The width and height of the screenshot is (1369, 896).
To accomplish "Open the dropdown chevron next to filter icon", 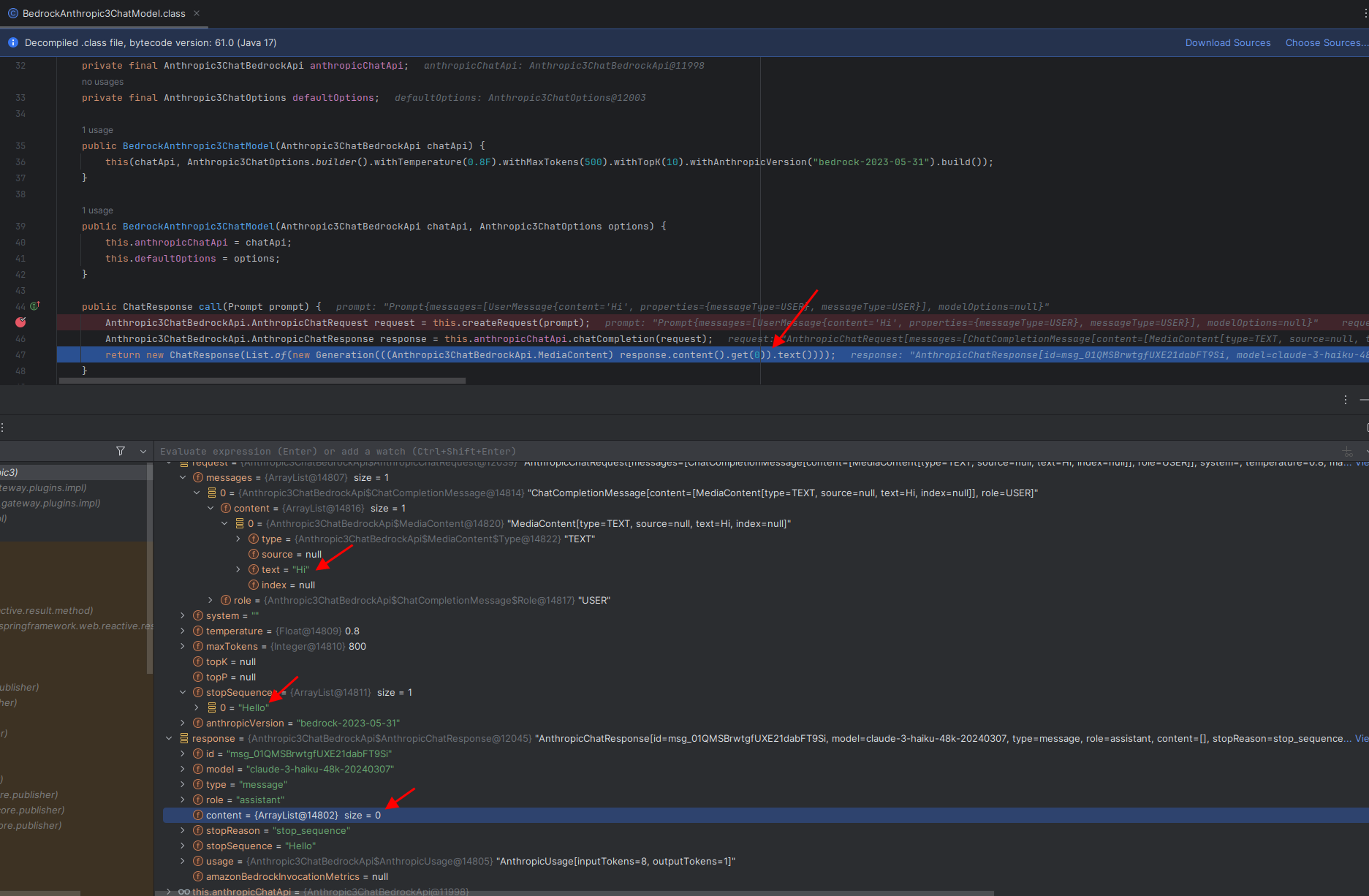I will pos(143,451).
